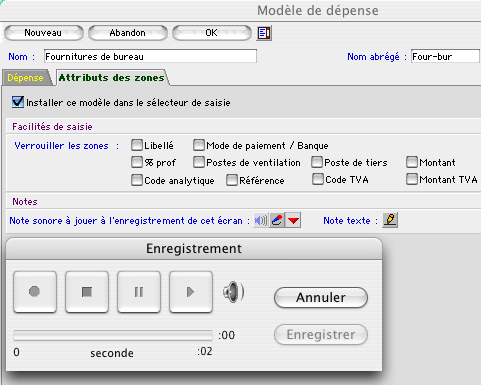
Task: Click the speaker volume icon in recording dialog
Action: (x=233, y=292)
